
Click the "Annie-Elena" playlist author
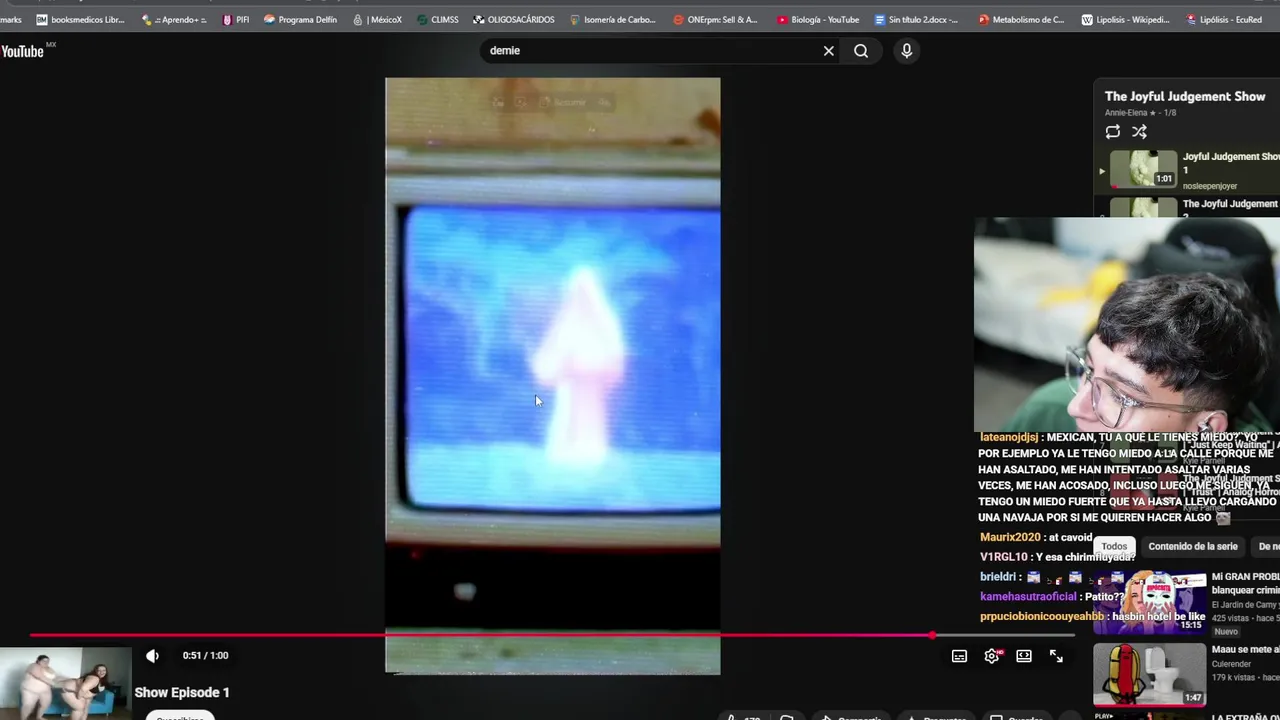coord(1130,113)
